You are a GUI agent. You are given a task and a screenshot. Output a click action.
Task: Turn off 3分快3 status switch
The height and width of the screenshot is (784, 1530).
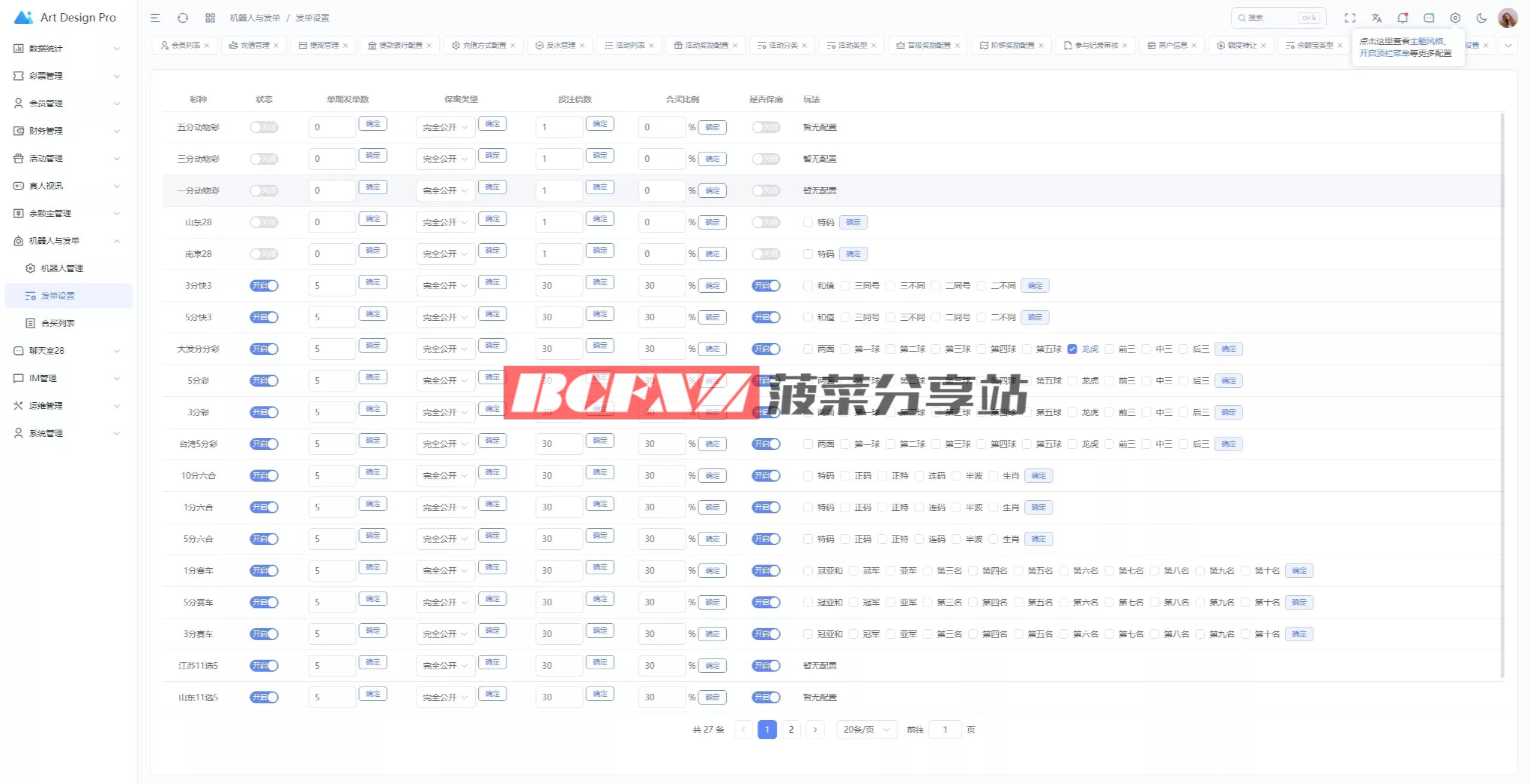264,286
